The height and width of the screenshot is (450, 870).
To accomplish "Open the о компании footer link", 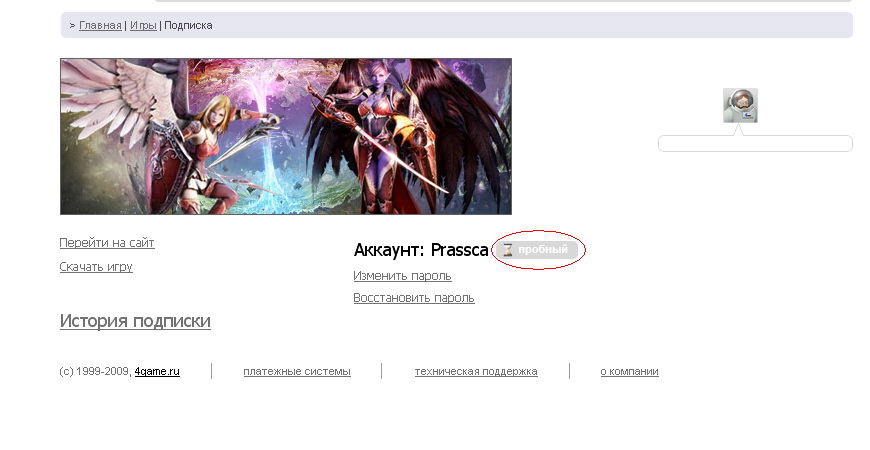I will point(629,372).
